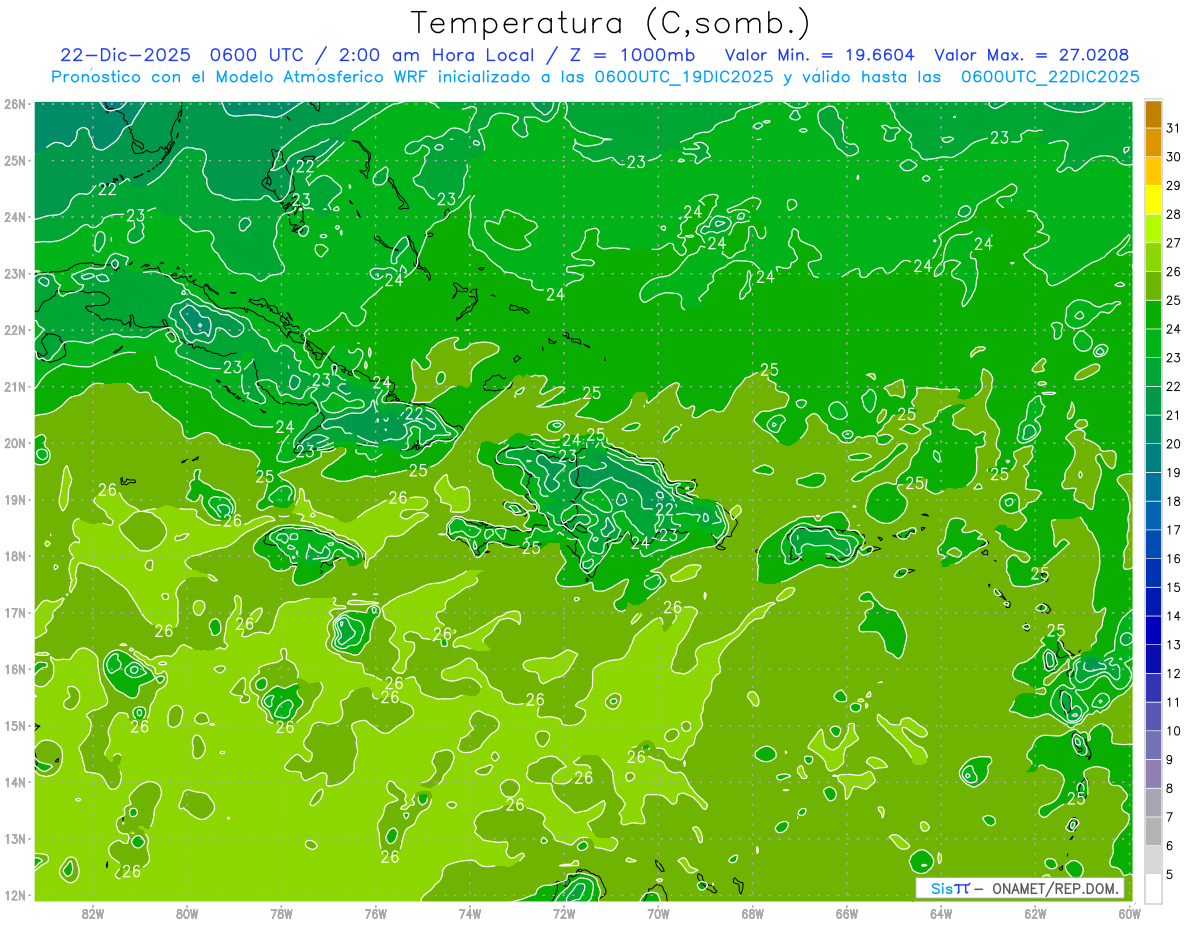Click the title "Temperatura (C,somb.)"

[611, 23]
